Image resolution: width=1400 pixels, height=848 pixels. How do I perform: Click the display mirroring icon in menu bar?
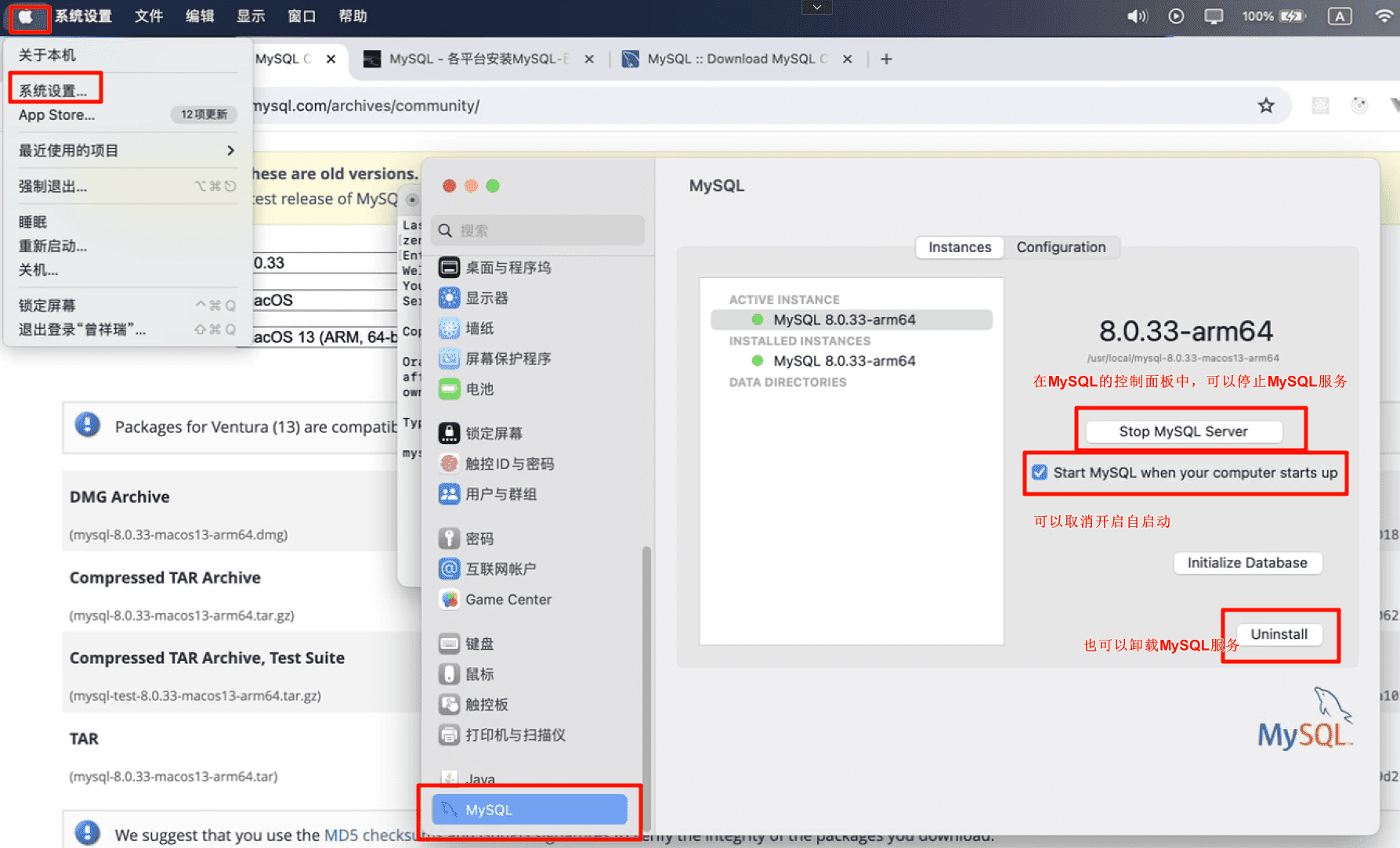tap(1214, 16)
